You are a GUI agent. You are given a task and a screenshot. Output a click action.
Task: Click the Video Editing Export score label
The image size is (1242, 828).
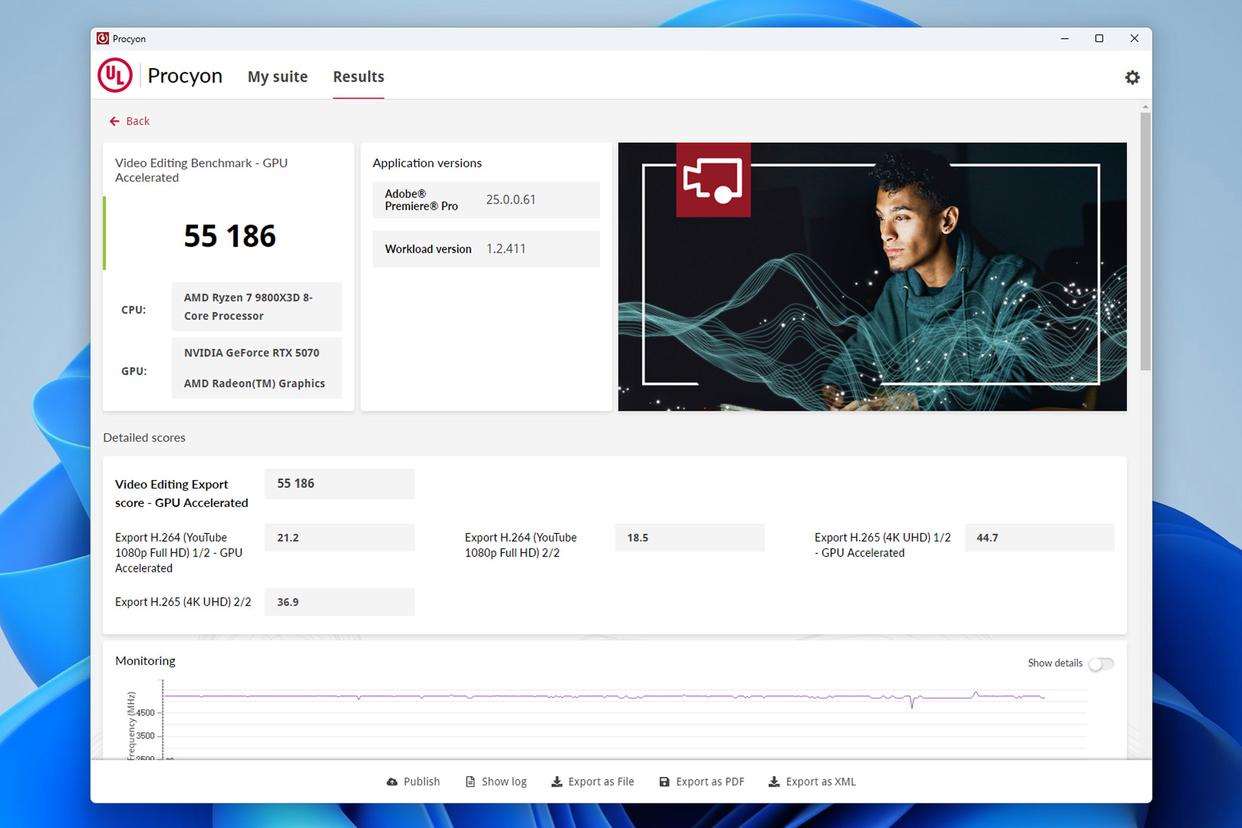pyautogui.click(x=182, y=493)
